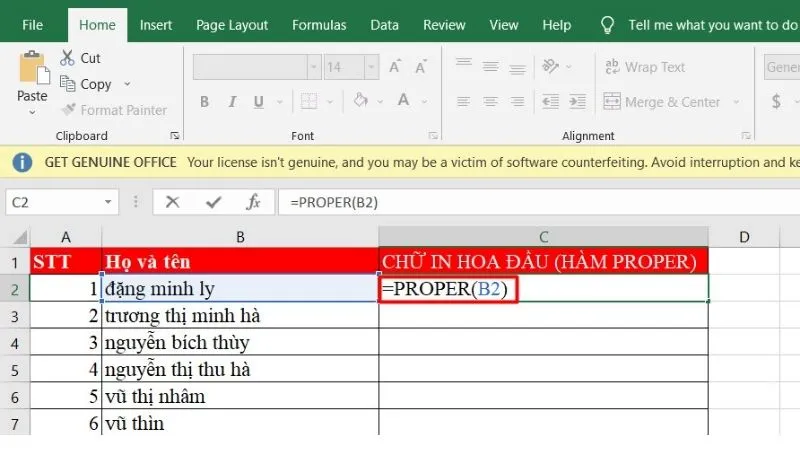
Task: Click Tell me what you want to do
Action: coord(712,24)
